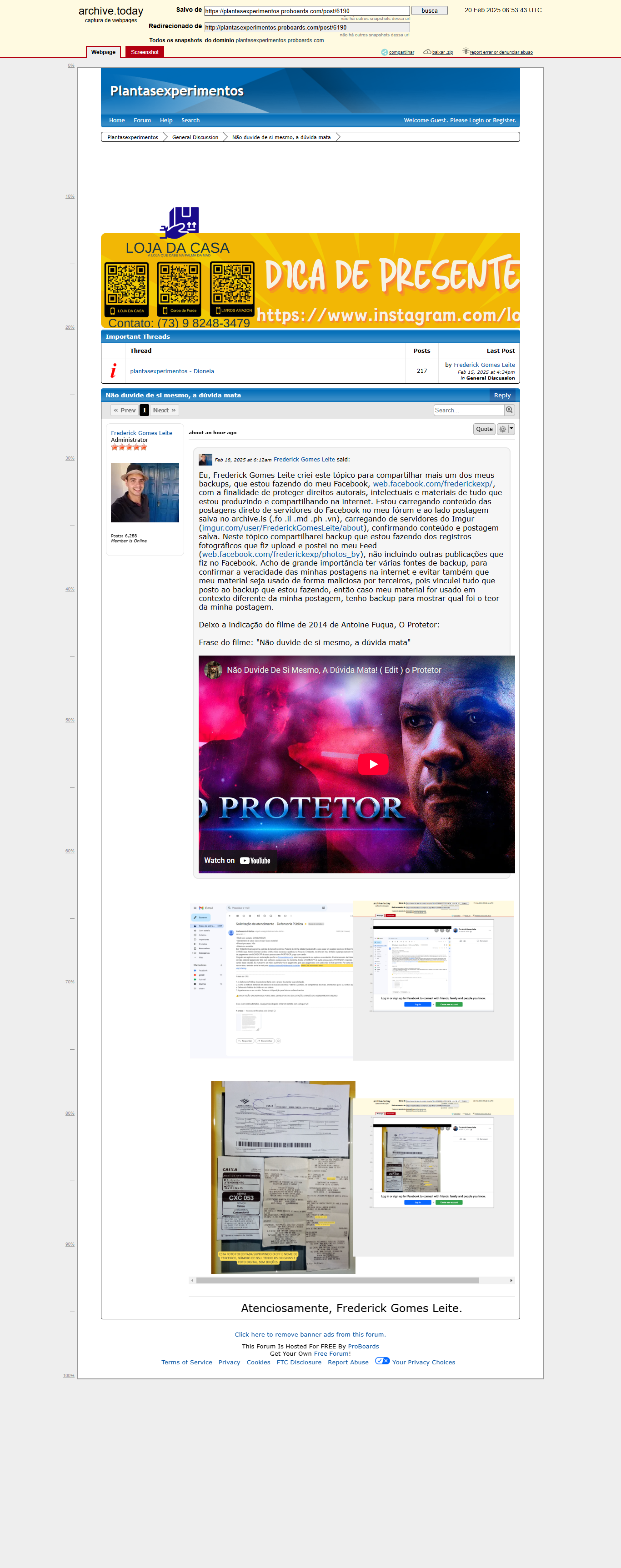The height and width of the screenshot is (1568, 621).
Task: Open the imgur.com FrederickGomesLeite about link
Action: (x=282, y=528)
